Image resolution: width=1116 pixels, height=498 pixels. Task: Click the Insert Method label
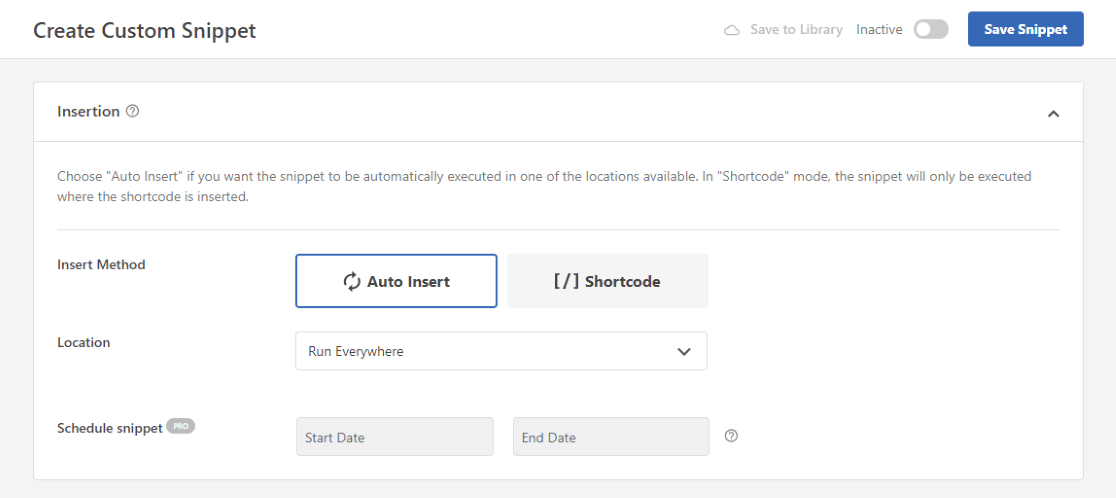101,265
